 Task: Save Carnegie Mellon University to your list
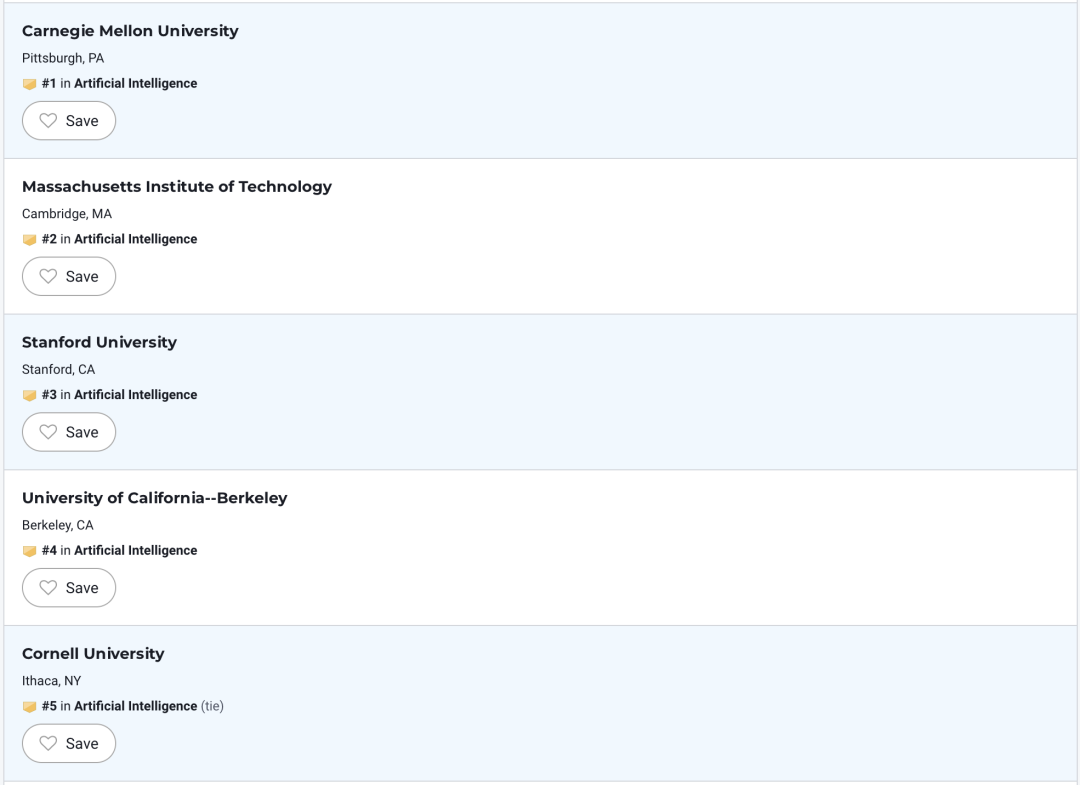(x=69, y=121)
